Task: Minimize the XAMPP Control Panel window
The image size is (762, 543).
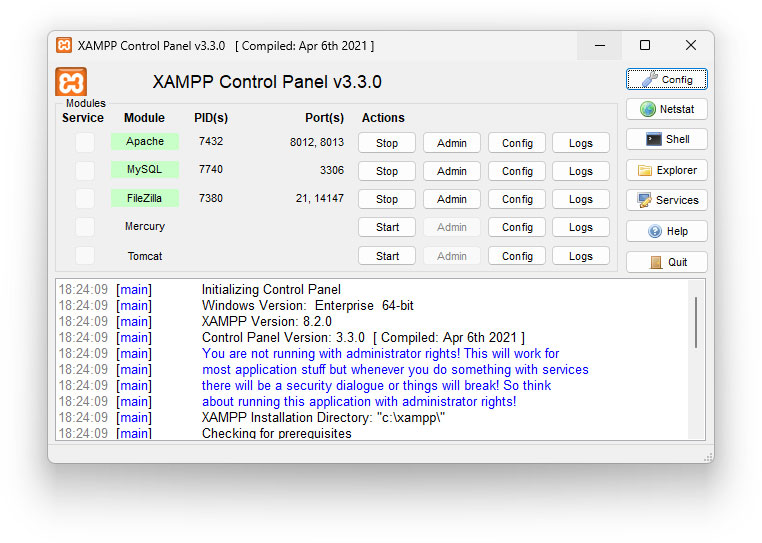Action: click(x=600, y=46)
